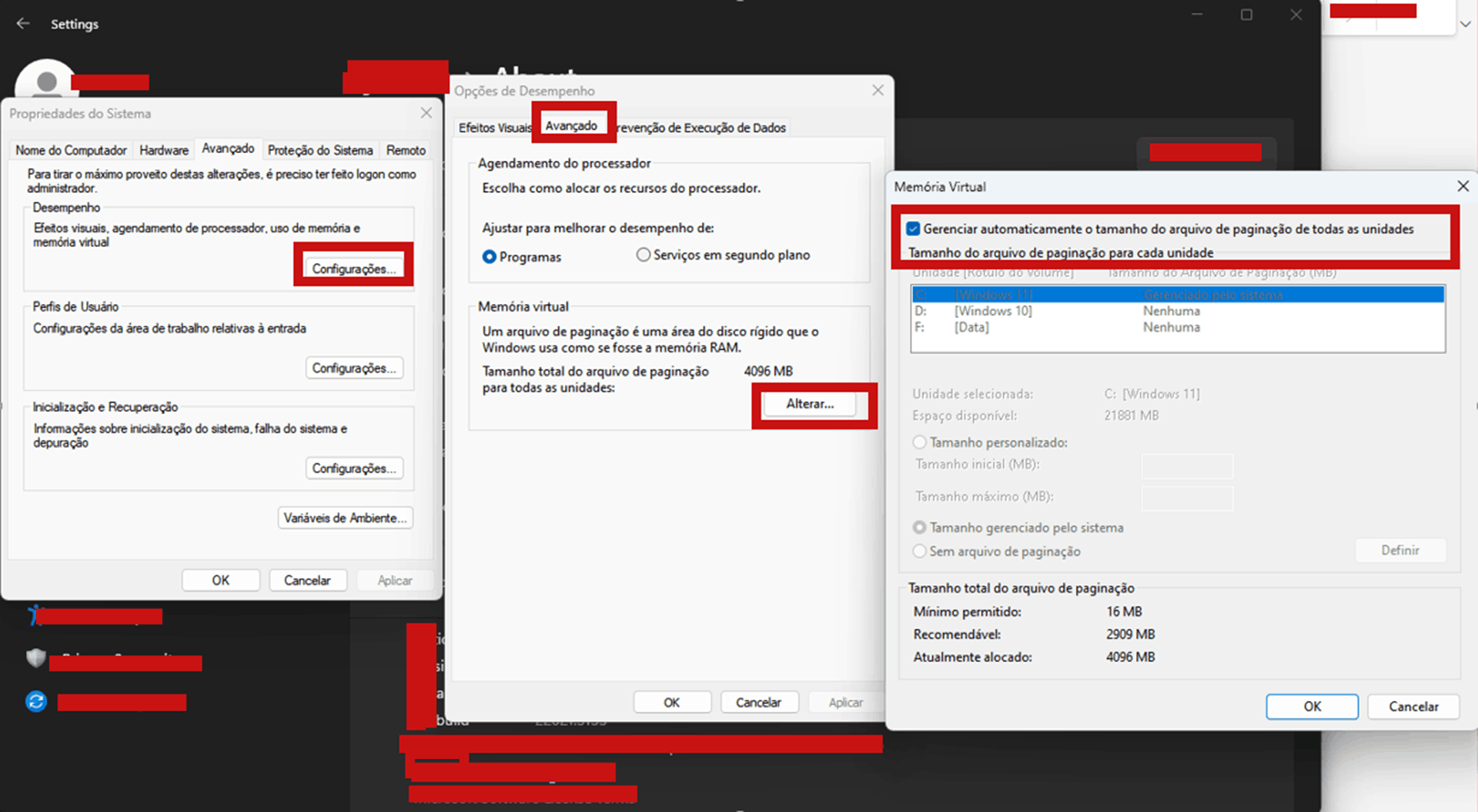
Task: Click the Alterar button for virtual memory
Action: tap(809, 403)
